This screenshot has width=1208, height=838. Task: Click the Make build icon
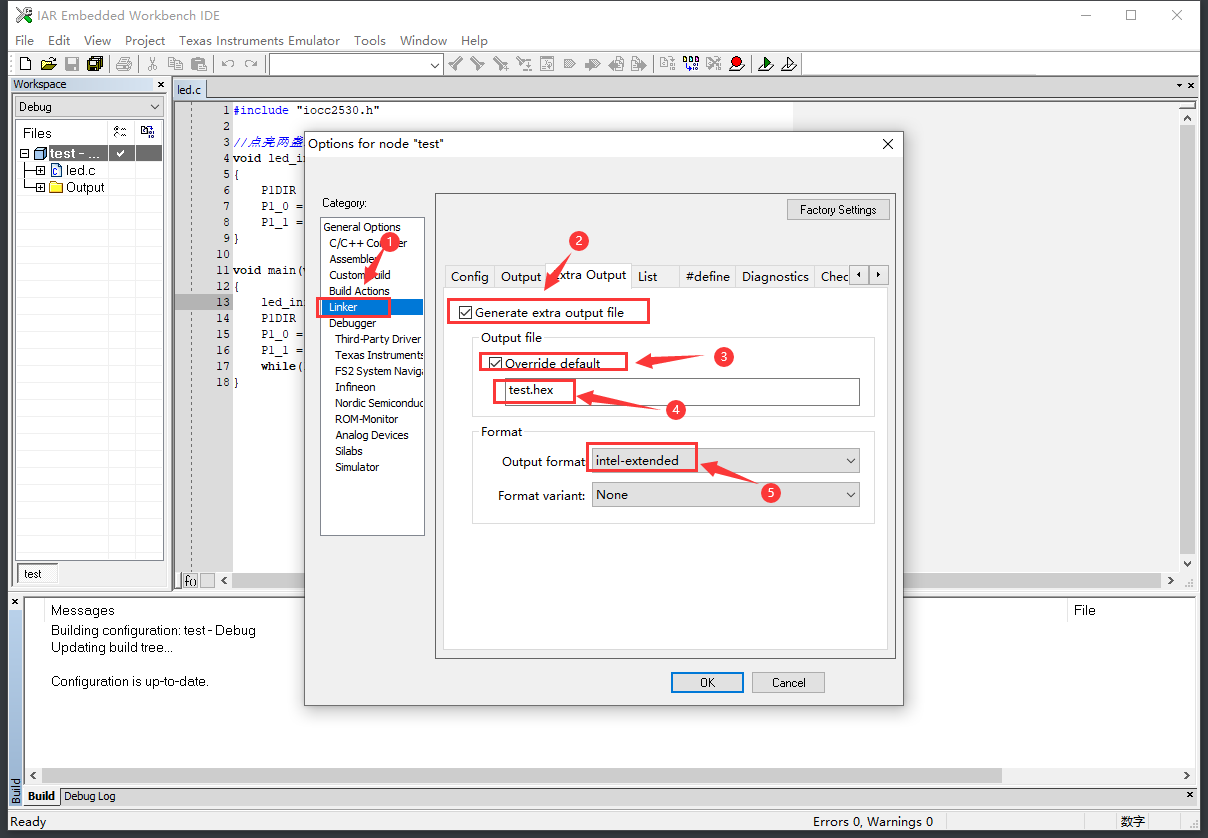point(691,64)
